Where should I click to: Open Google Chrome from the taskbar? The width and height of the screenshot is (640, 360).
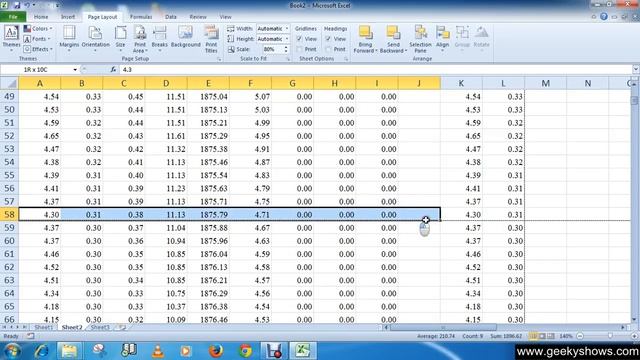point(245,351)
